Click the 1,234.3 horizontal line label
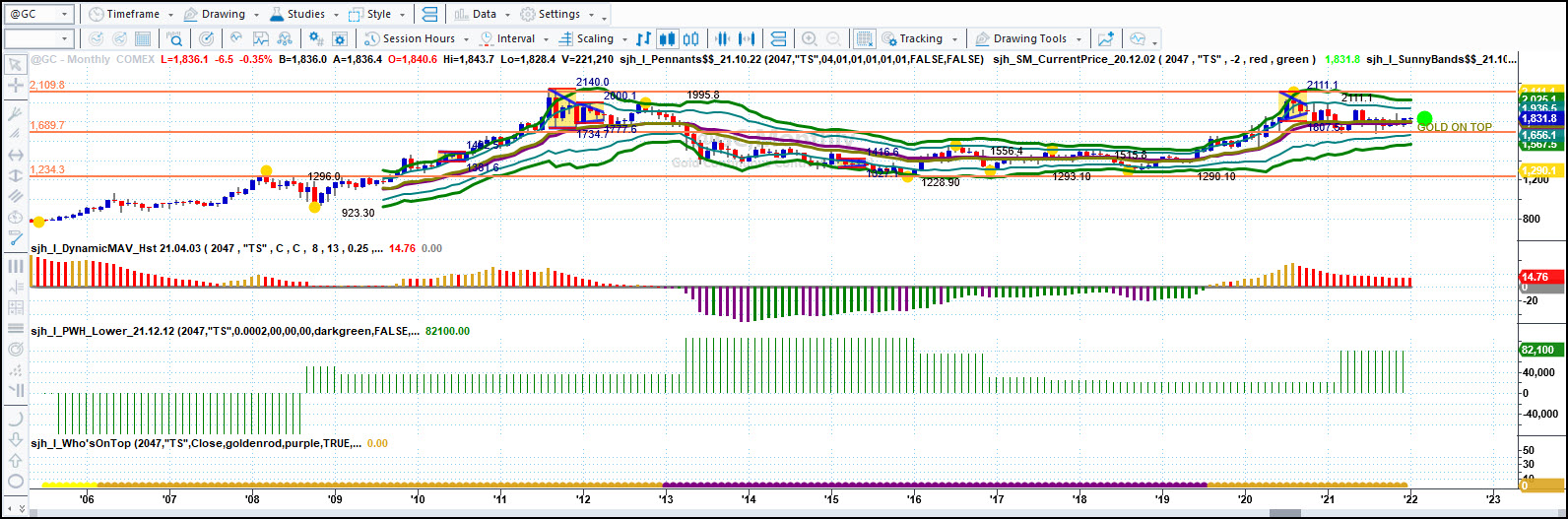 pos(47,170)
